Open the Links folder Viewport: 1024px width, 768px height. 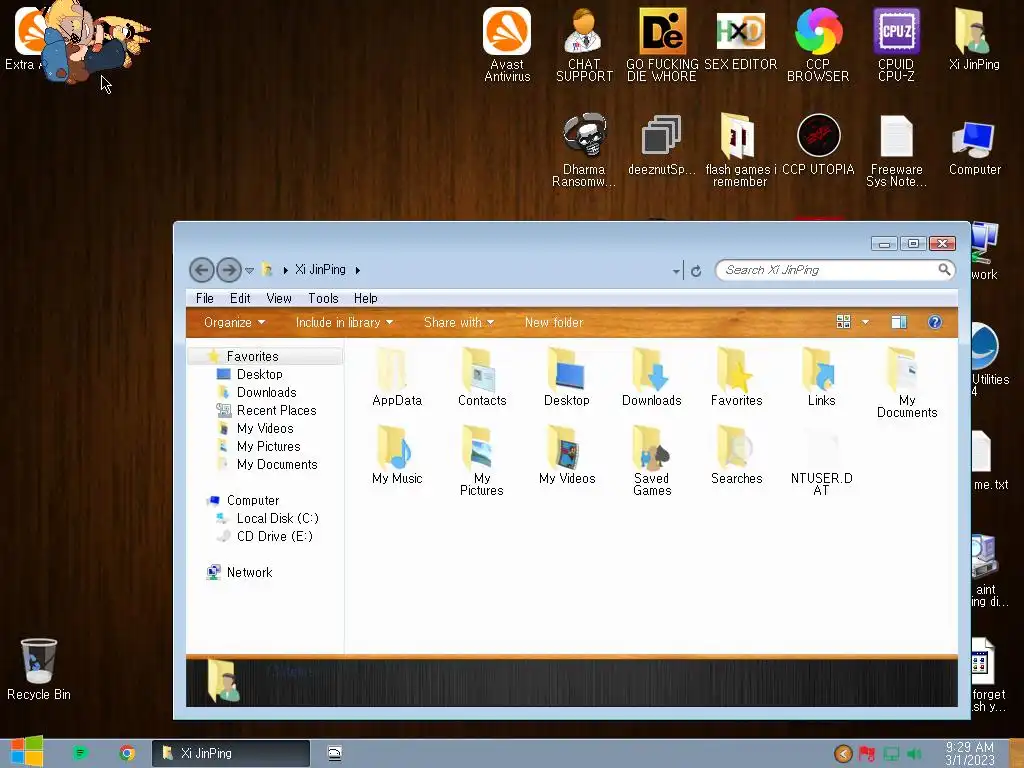pos(821,377)
